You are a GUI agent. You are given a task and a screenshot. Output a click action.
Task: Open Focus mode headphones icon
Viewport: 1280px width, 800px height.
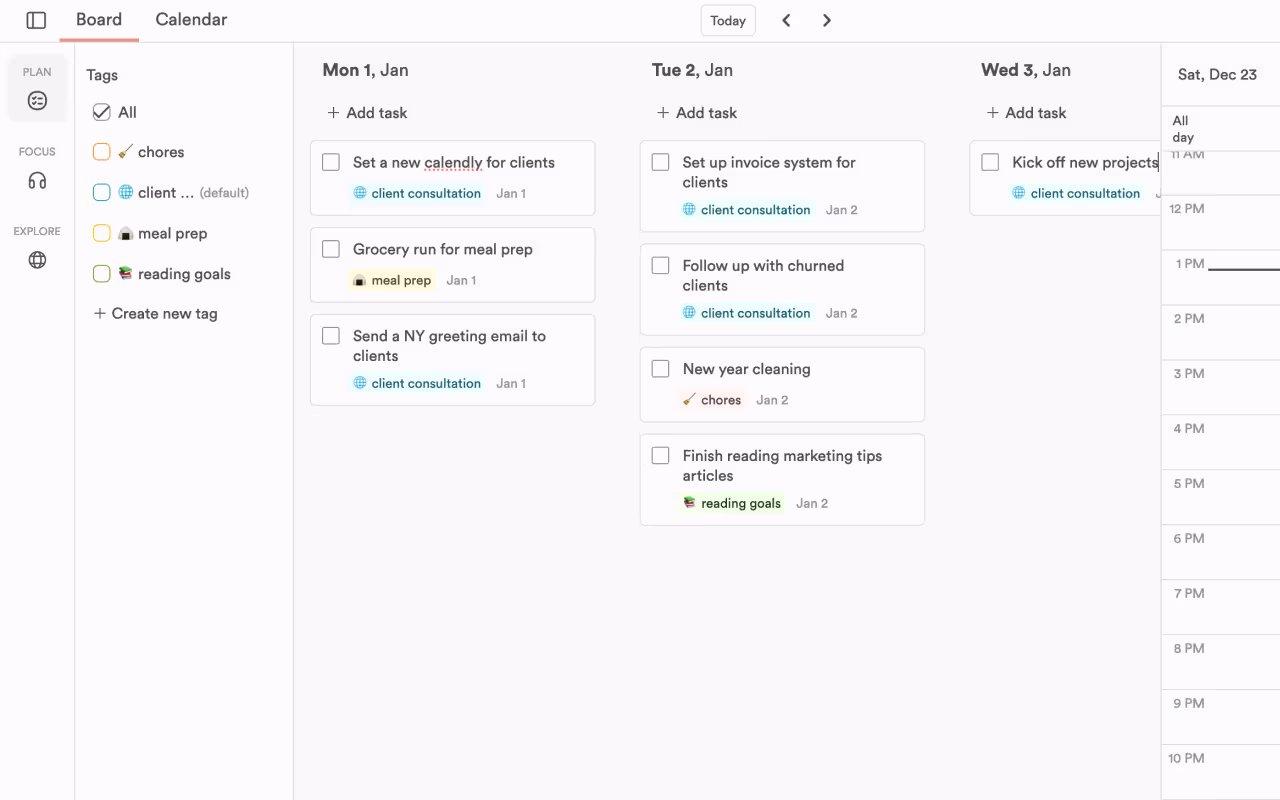pos(37,180)
